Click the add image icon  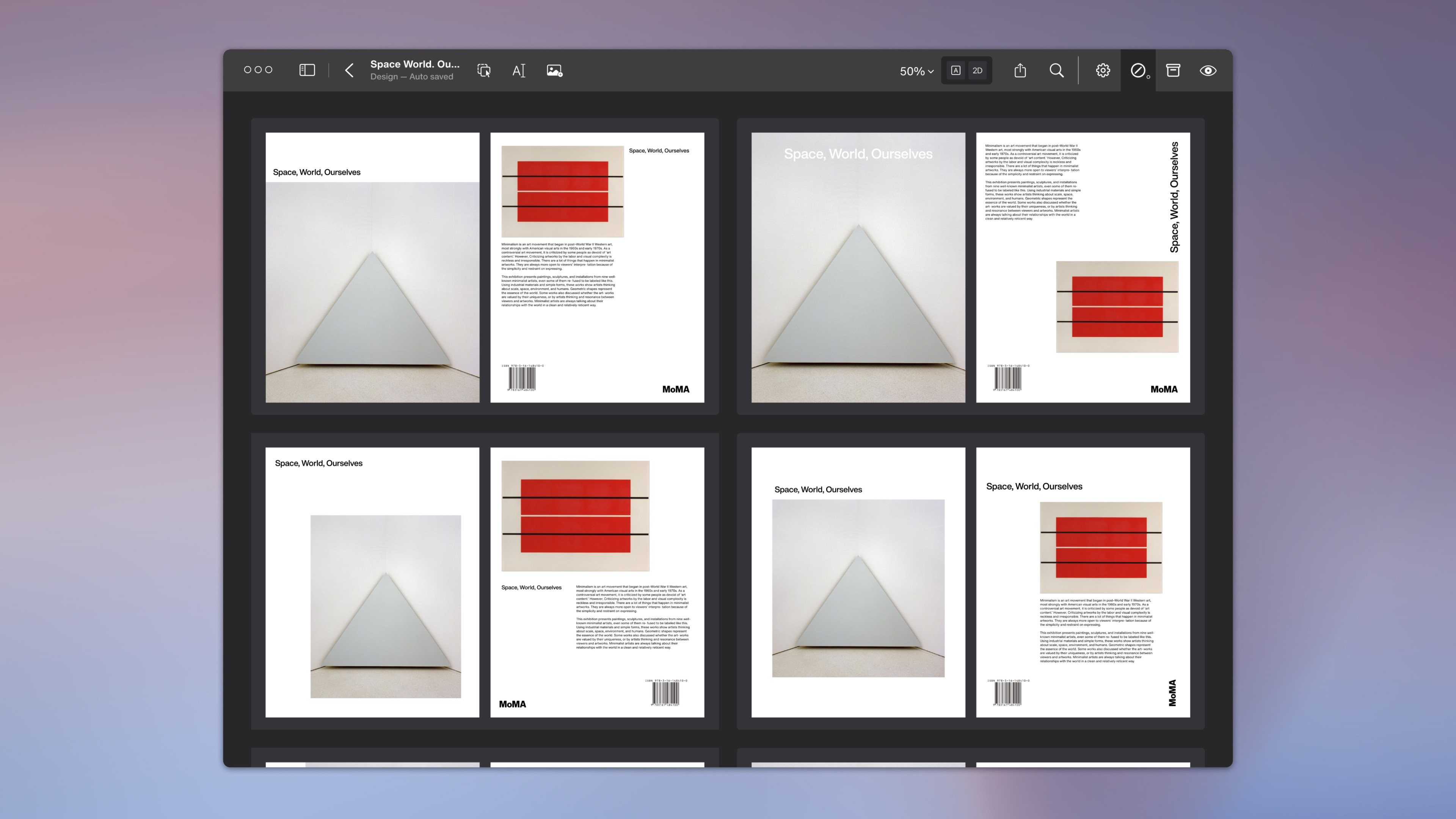[554, 70]
